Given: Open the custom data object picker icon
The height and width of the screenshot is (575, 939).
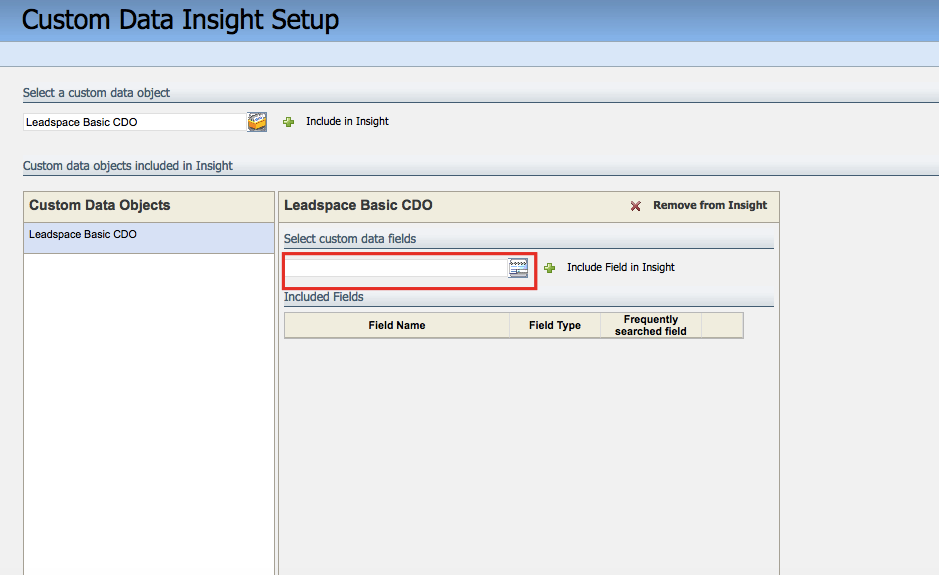Looking at the screenshot, I should coord(257,122).
